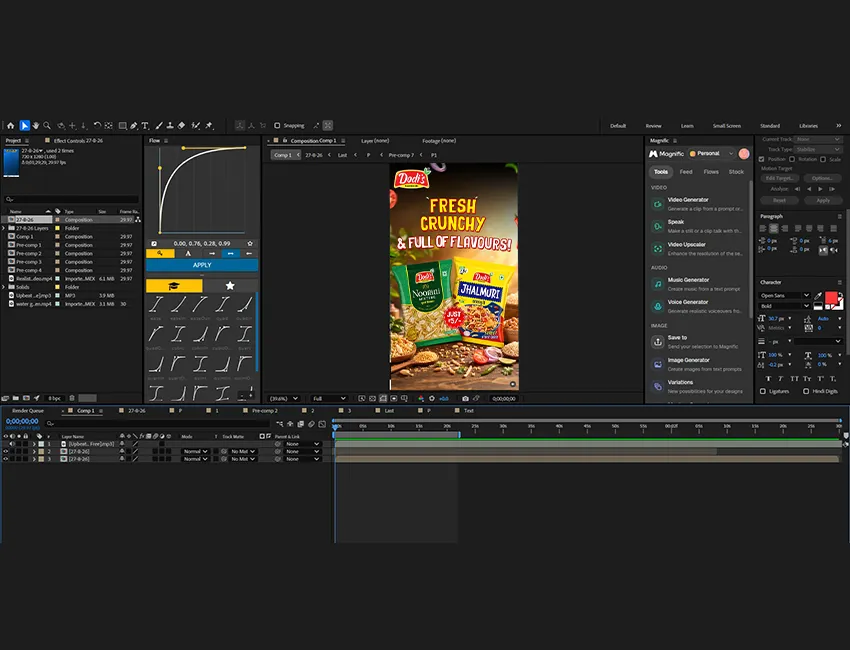Toggle the Position checkbox in Tracker
850x650 pixels.
pyautogui.click(x=761, y=159)
